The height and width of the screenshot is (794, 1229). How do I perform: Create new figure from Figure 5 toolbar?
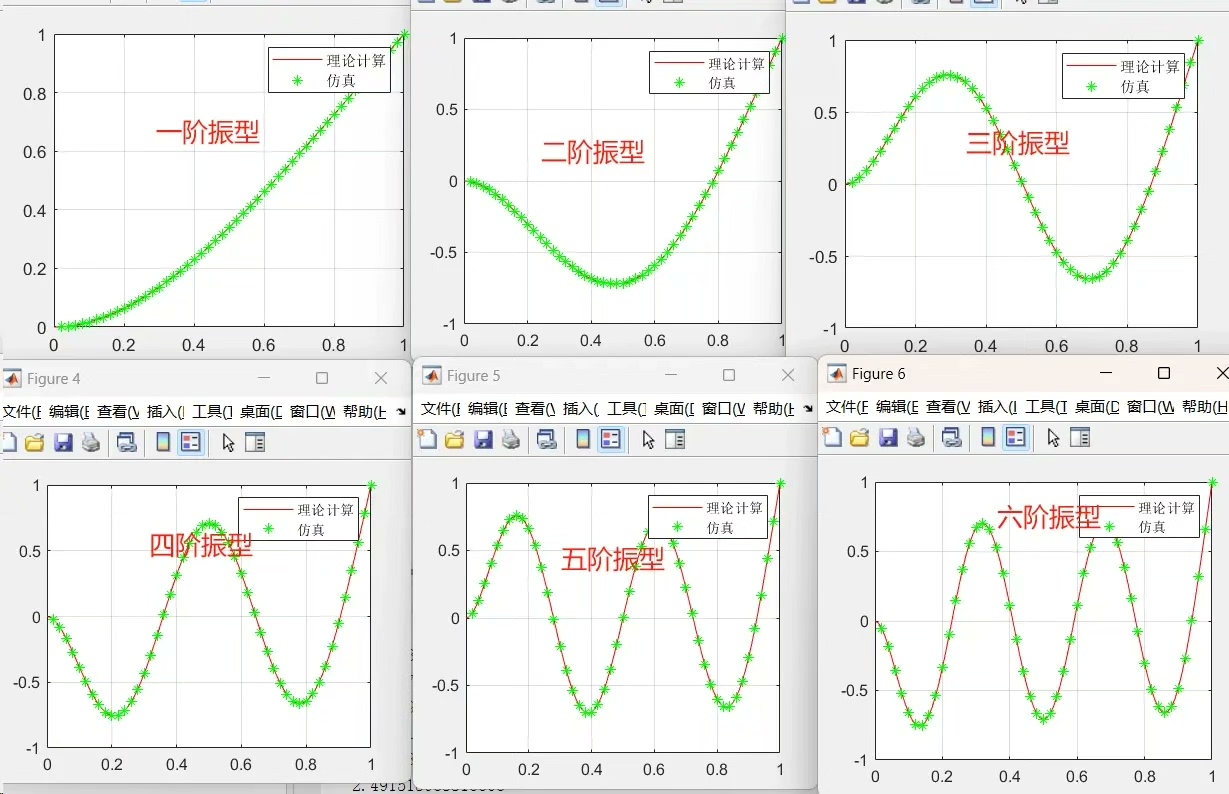tap(427, 438)
